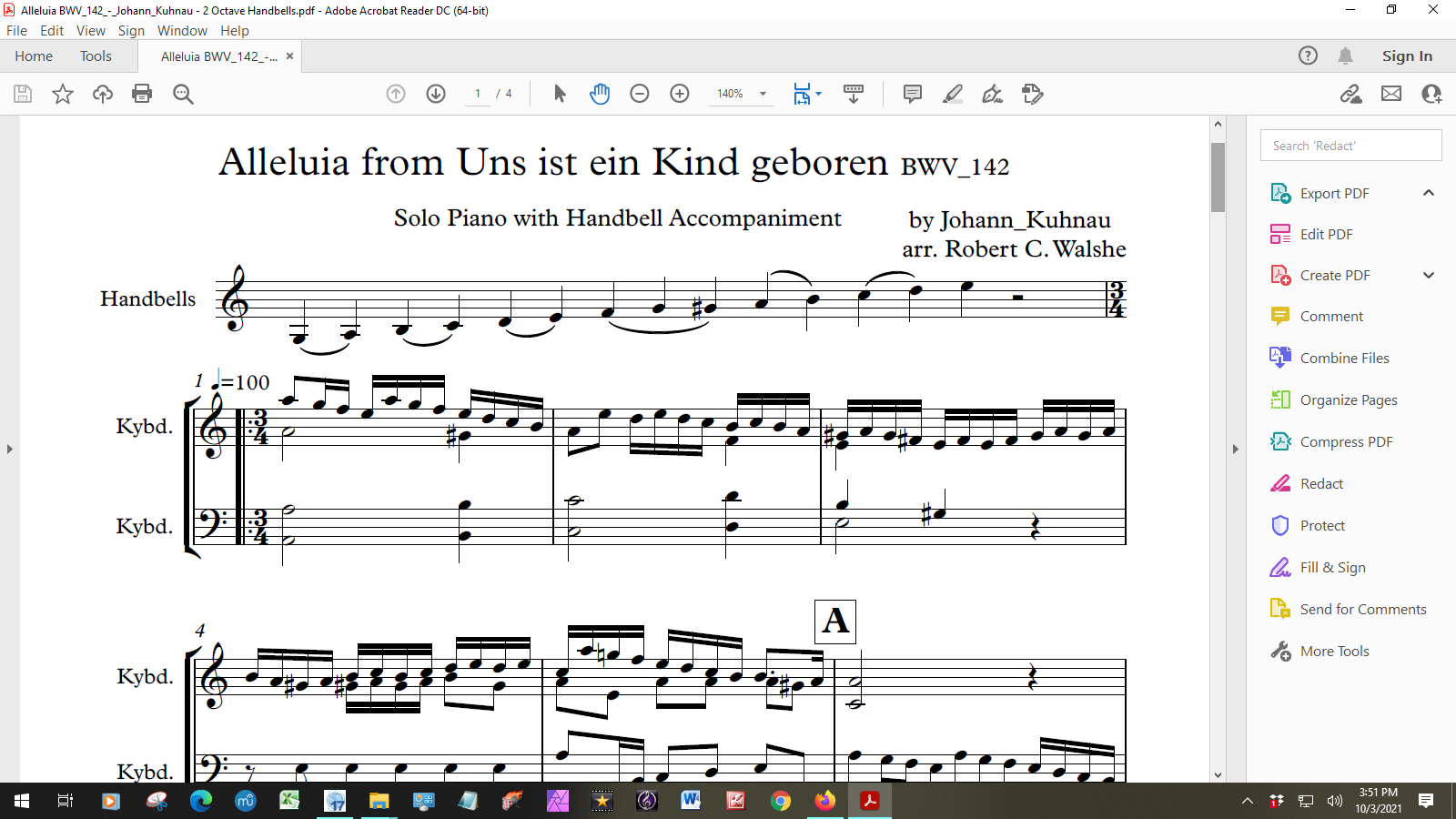Open the help question mark icon
Screen dimensions: 1456x819
[x=1308, y=56]
